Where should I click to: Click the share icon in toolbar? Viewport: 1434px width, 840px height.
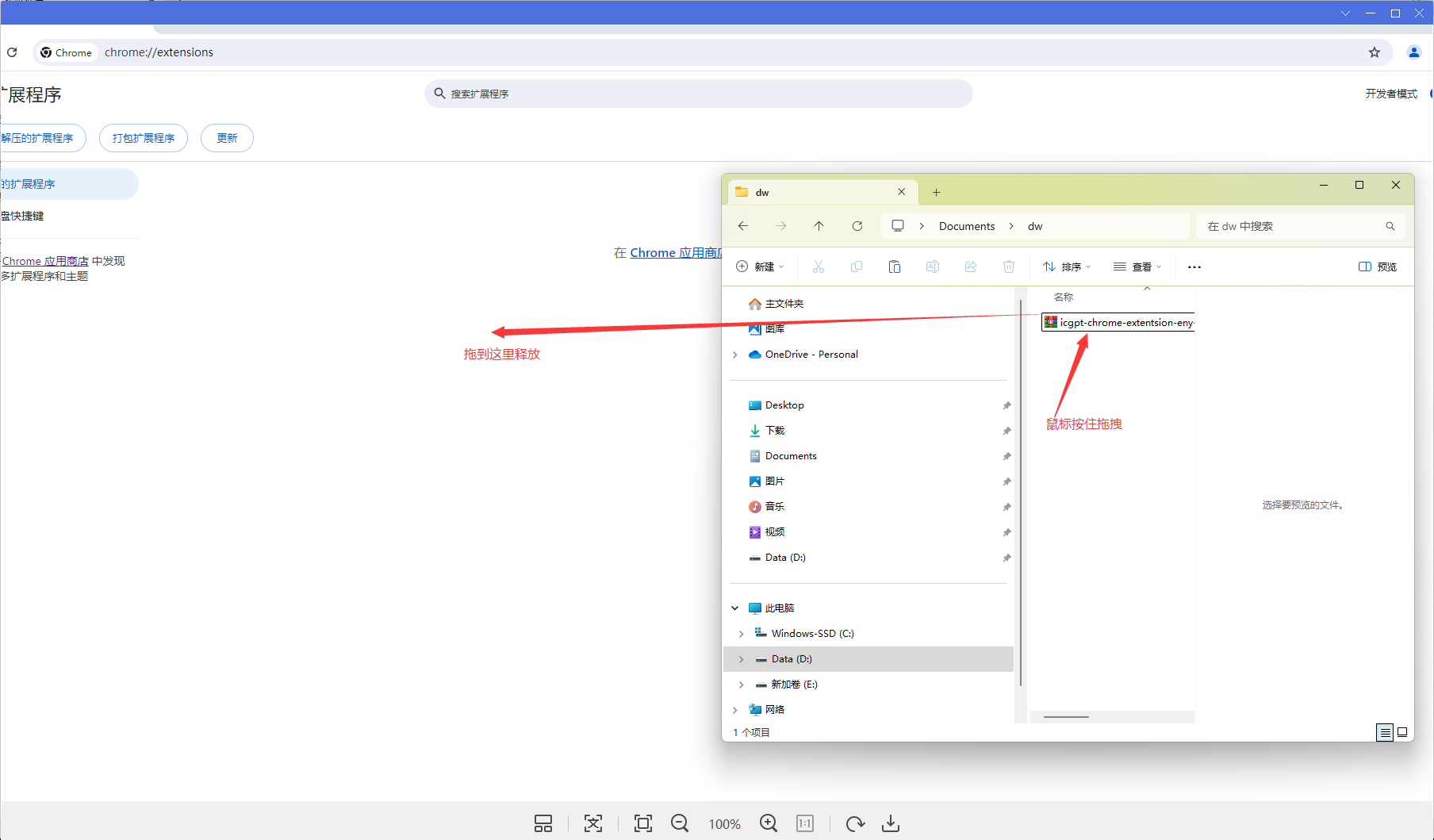tap(971, 267)
